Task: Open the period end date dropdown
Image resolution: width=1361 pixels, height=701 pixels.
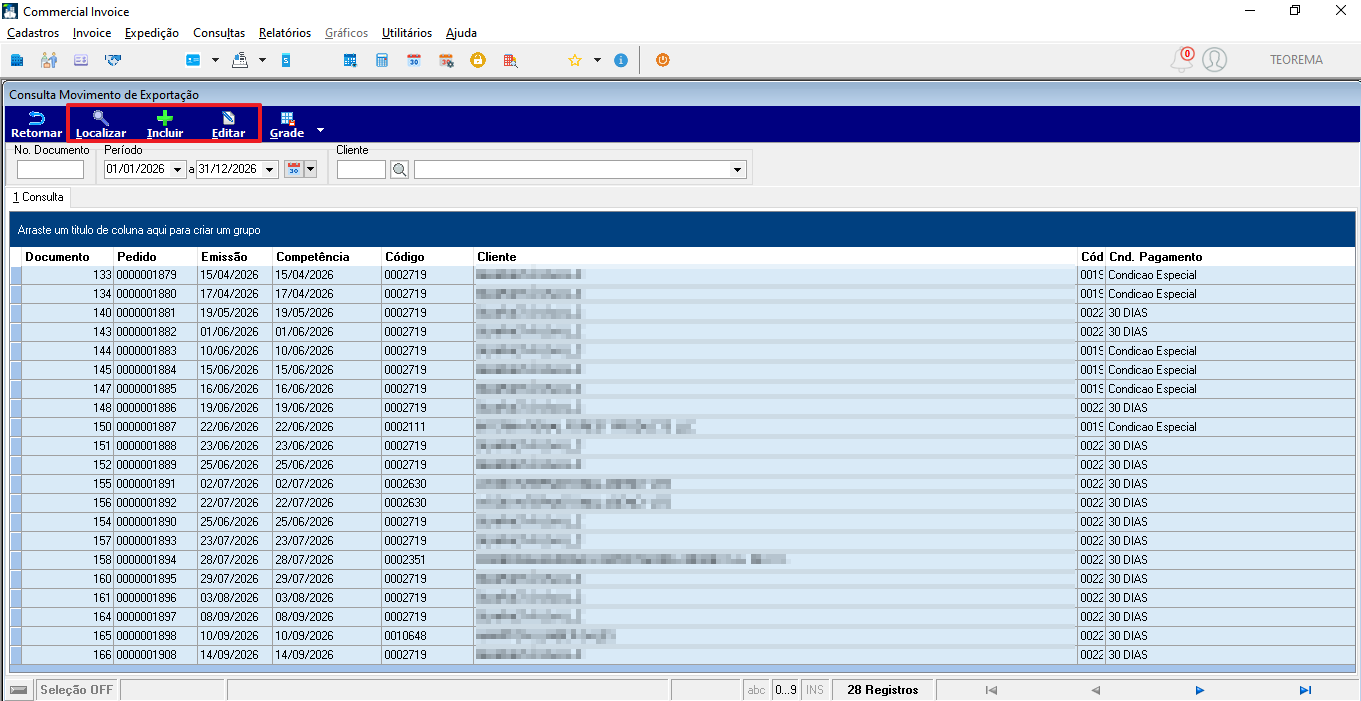Action: [270, 170]
